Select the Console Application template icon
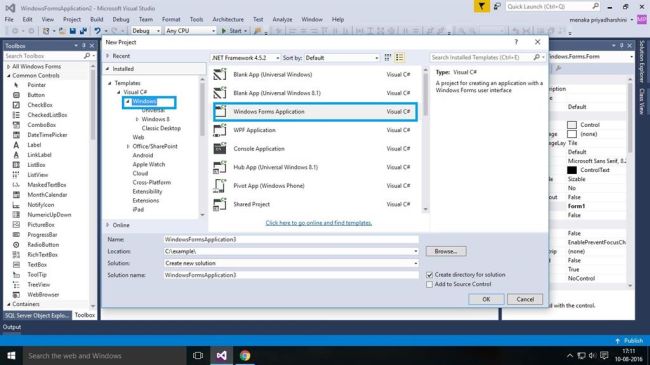The width and height of the screenshot is (650, 365). point(220,148)
